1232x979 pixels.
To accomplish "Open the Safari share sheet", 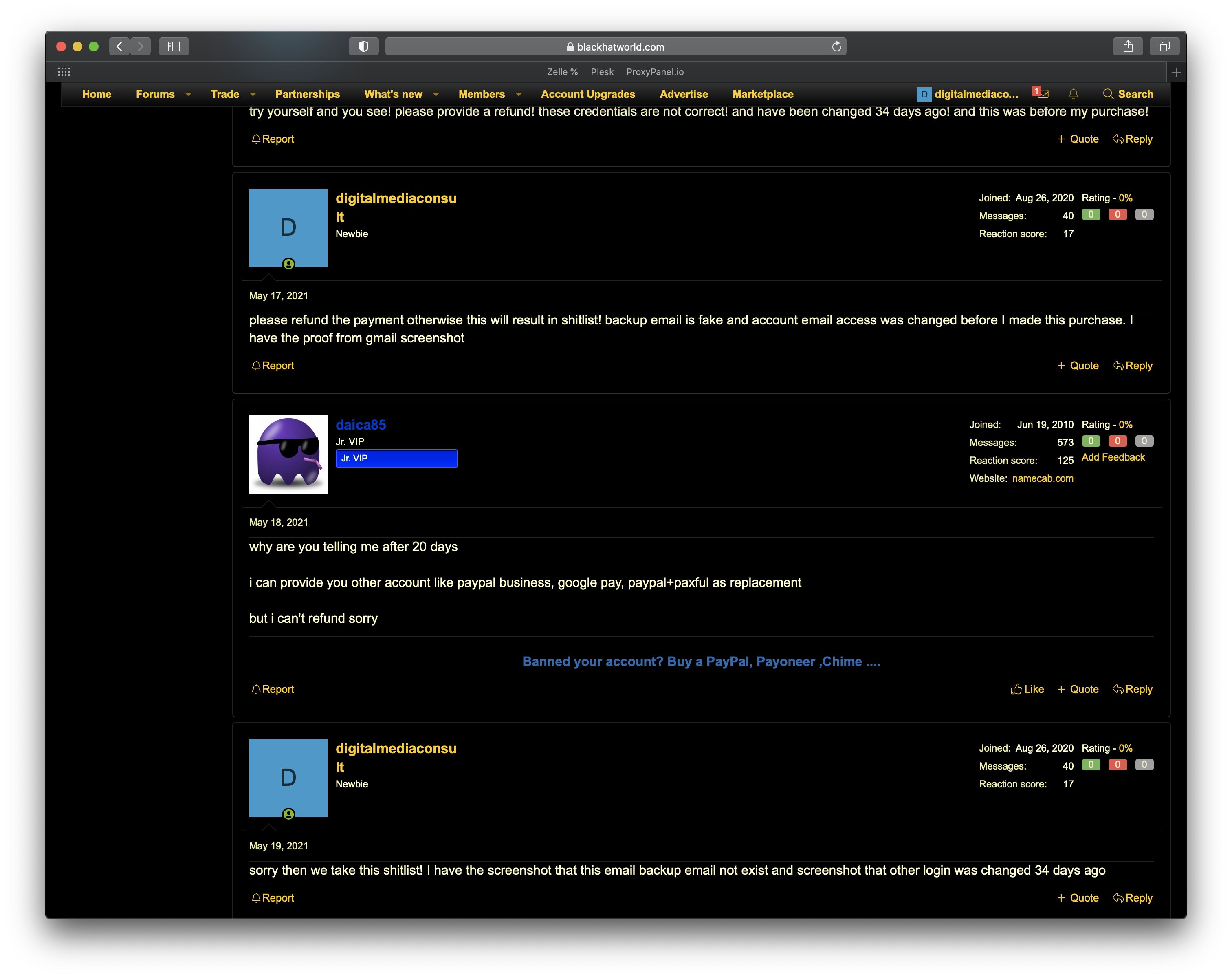I will 1128,46.
